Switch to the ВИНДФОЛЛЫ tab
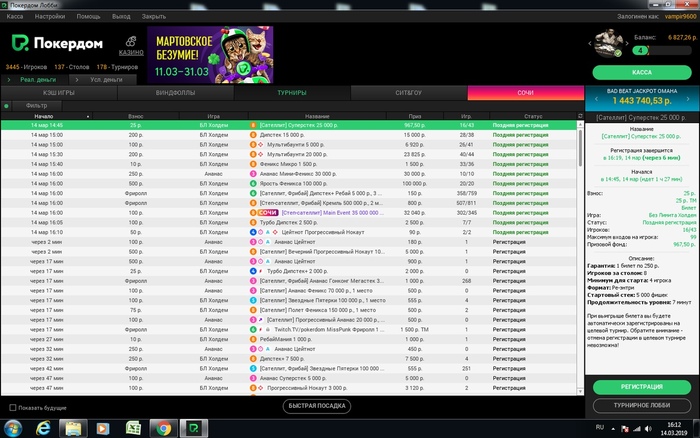700x438 pixels. 175,93
